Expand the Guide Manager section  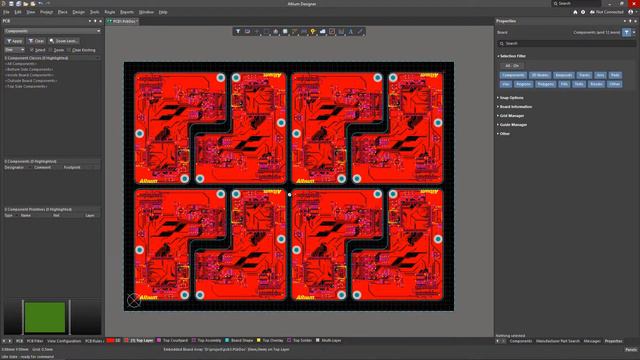[513, 125]
